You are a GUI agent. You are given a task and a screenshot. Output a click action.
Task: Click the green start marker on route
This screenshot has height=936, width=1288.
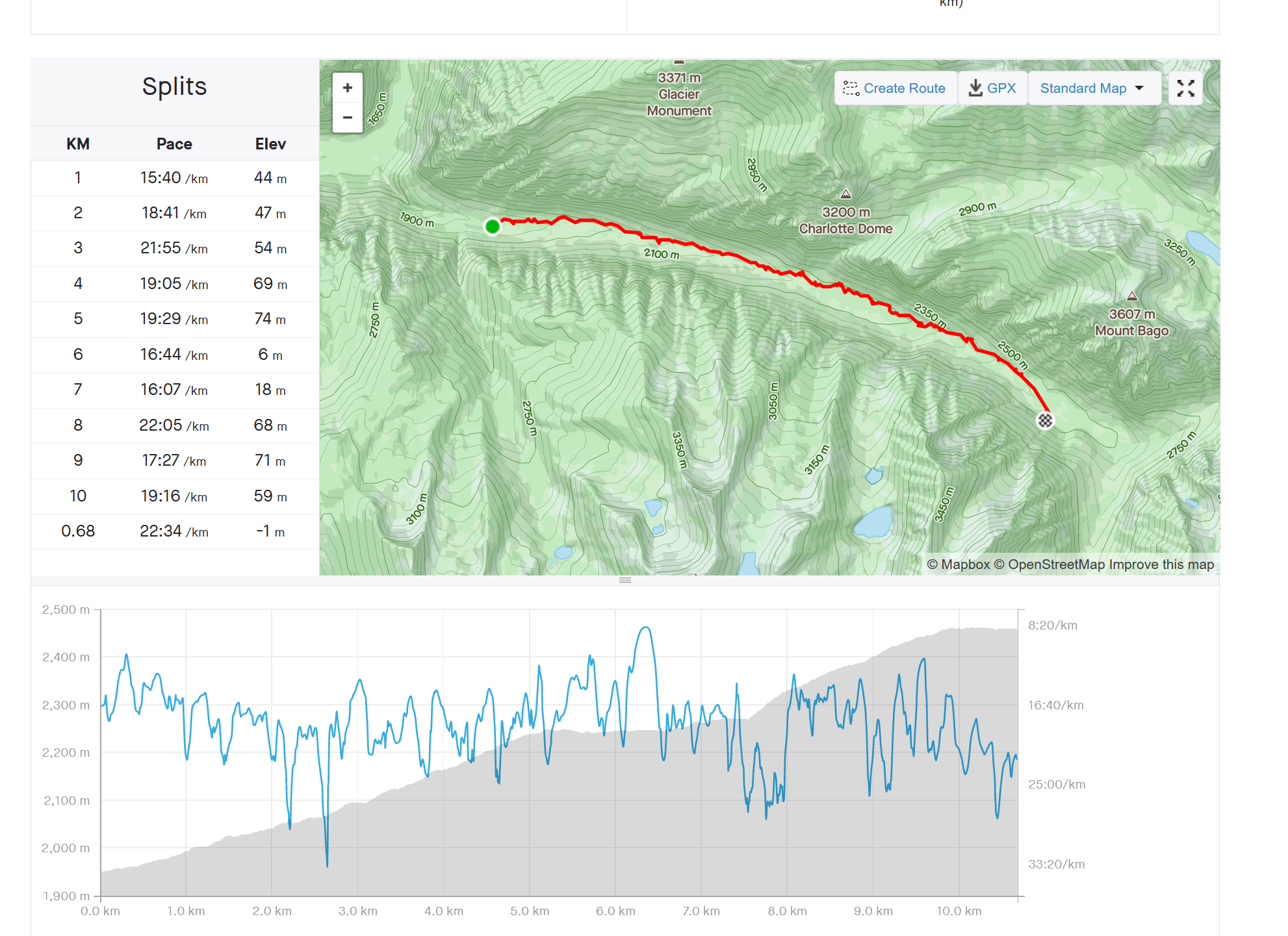[493, 226]
